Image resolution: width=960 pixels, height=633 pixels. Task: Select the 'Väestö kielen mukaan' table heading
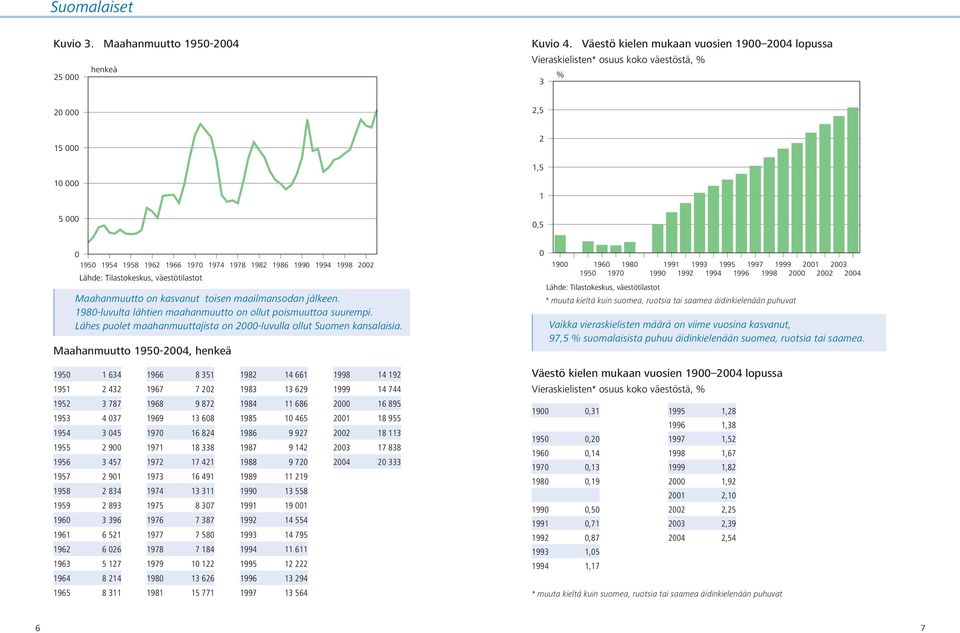pyautogui.click(x=657, y=373)
